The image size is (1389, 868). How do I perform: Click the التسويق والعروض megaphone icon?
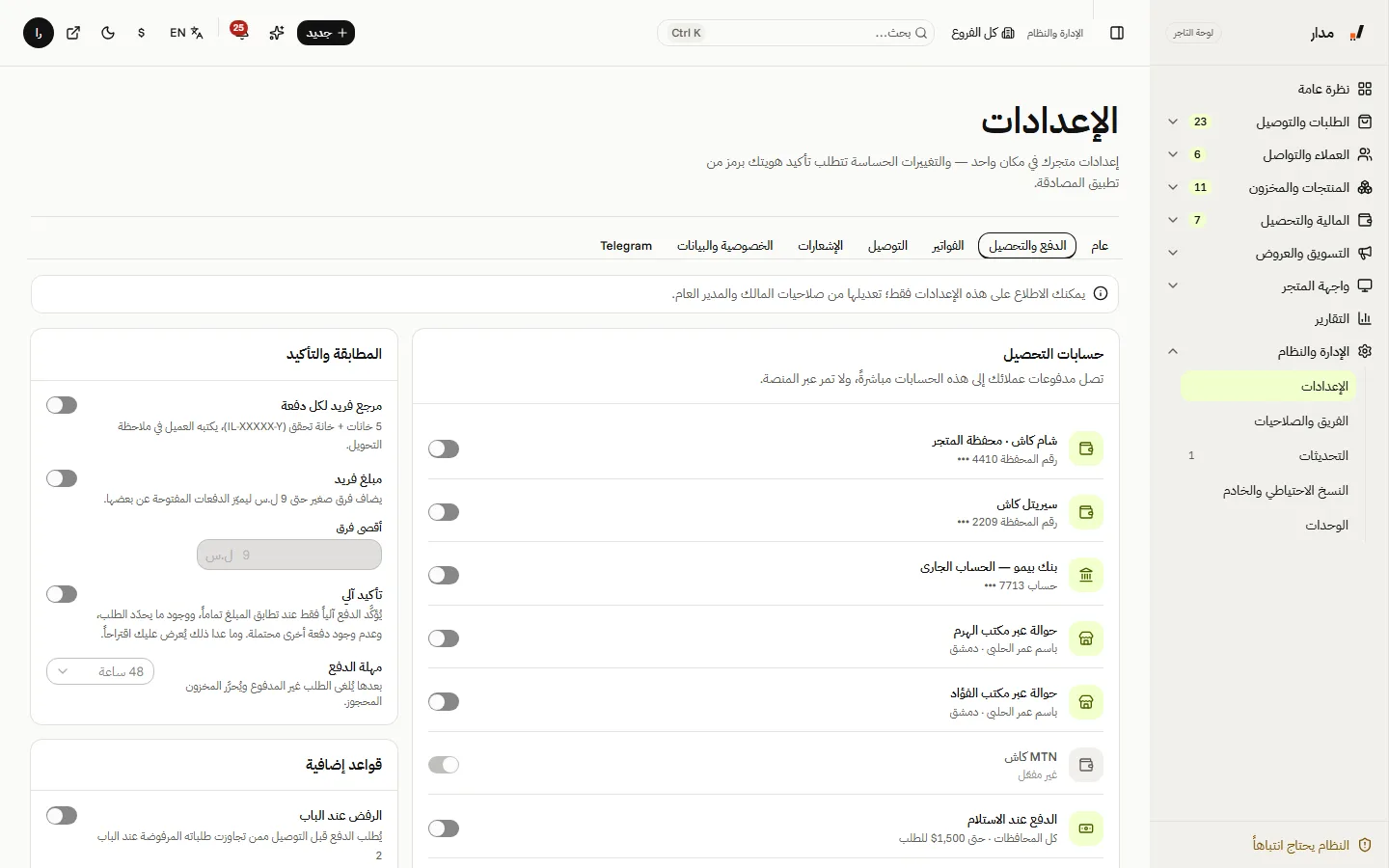(x=1364, y=253)
